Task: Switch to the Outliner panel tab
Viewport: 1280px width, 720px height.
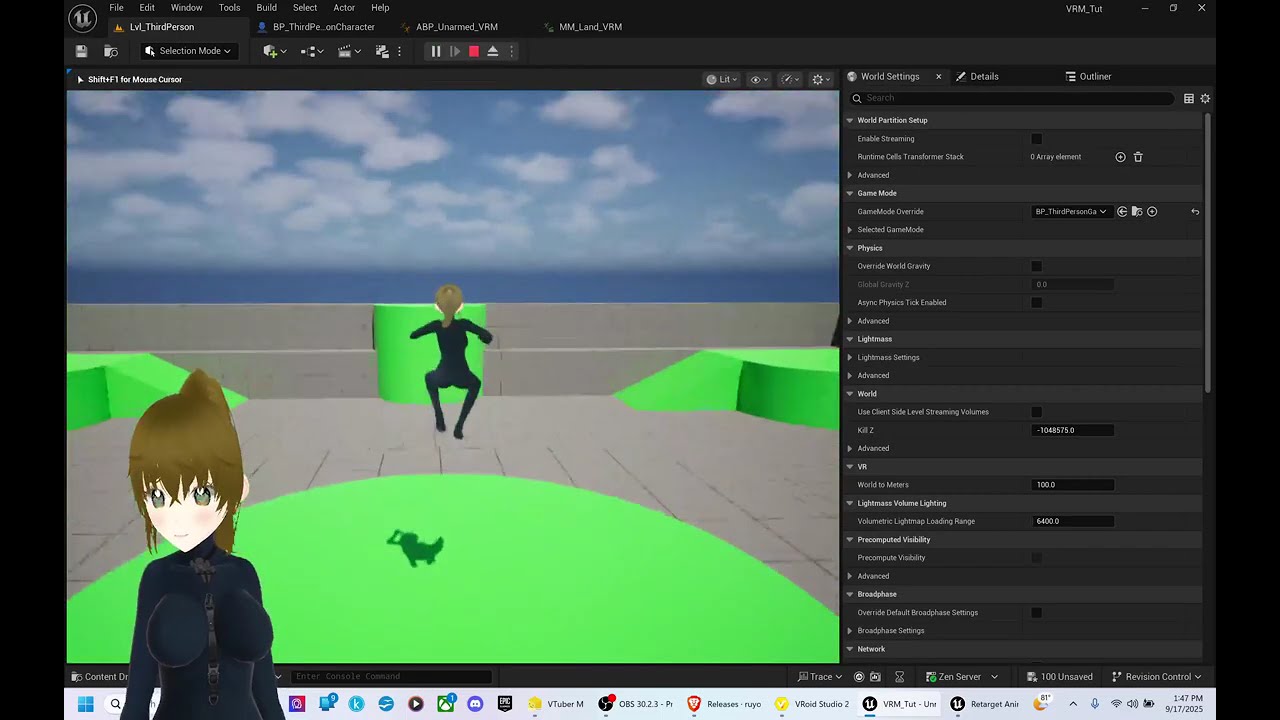Action: point(1088,76)
